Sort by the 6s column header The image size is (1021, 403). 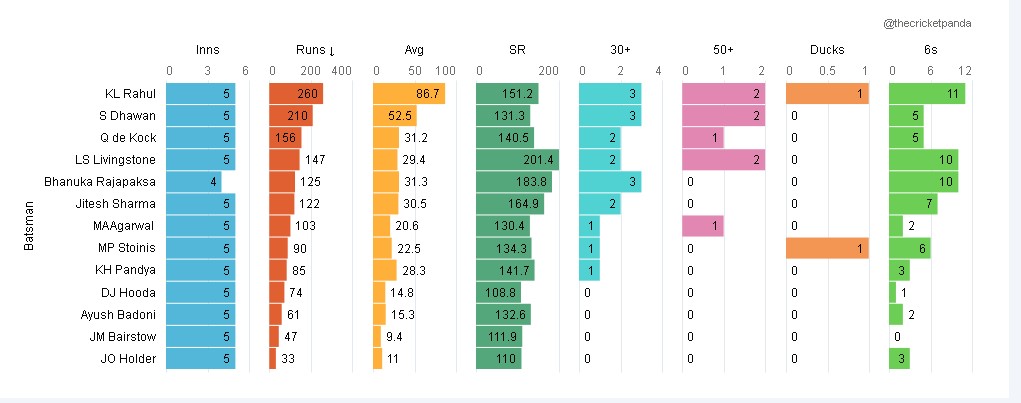tap(931, 49)
